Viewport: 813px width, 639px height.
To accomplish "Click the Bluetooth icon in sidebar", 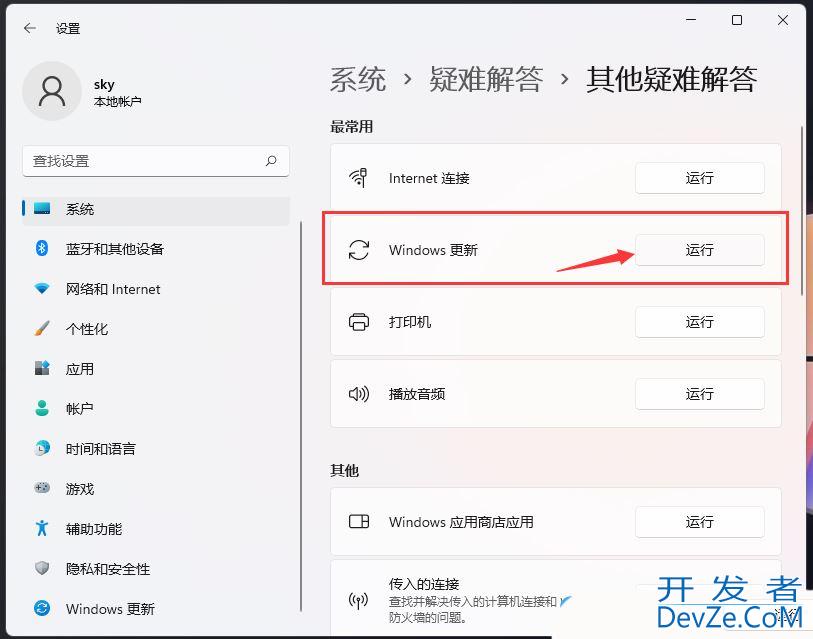I will pyautogui.click(x=42, y=248).
